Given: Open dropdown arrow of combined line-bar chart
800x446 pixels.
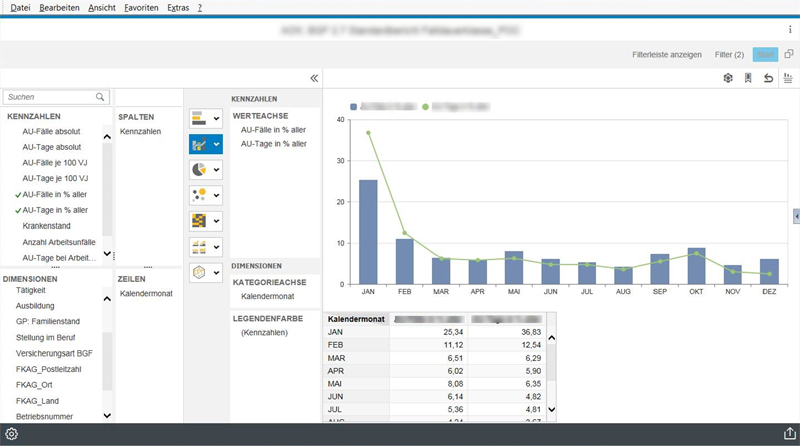Looking at the screenshot, I should [x=216, y=144].
